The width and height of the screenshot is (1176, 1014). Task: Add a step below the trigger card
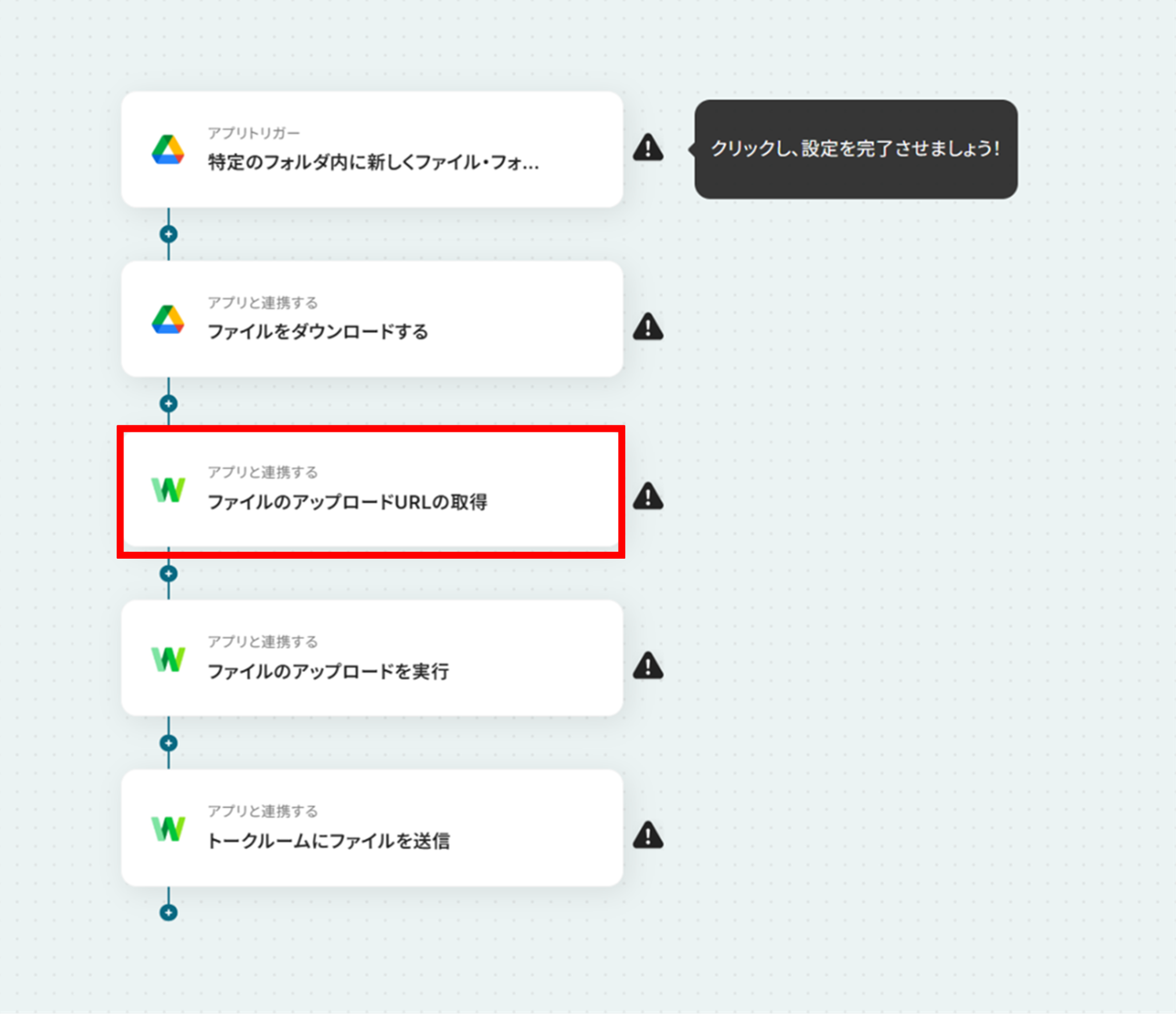168,234
